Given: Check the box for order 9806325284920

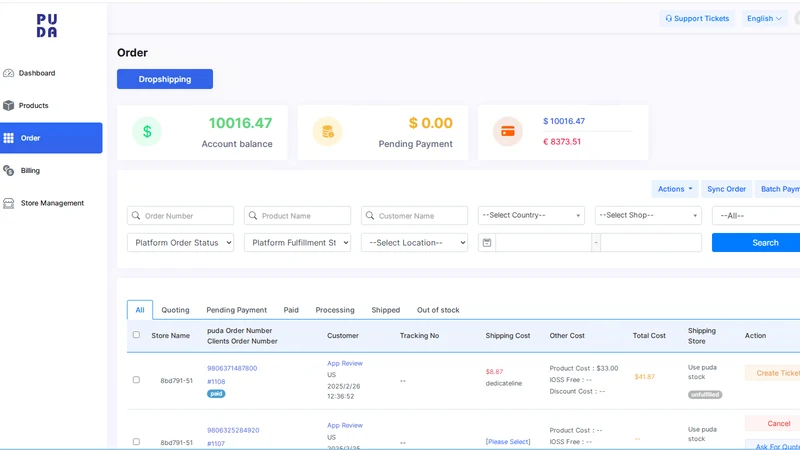Looking at the screenshot, I should pos(136,442).
